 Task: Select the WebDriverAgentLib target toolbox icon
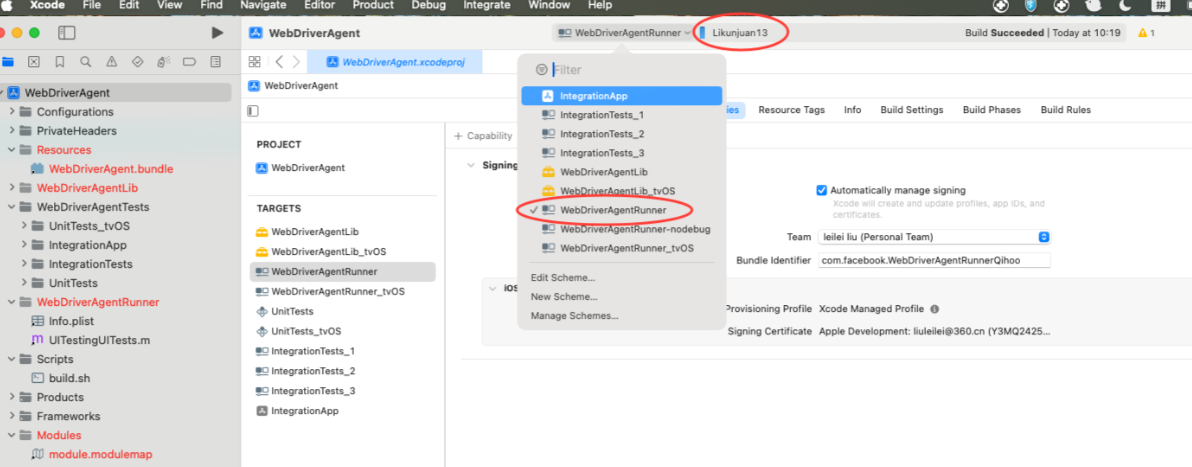pyautogui.click(x=261, y=232)
